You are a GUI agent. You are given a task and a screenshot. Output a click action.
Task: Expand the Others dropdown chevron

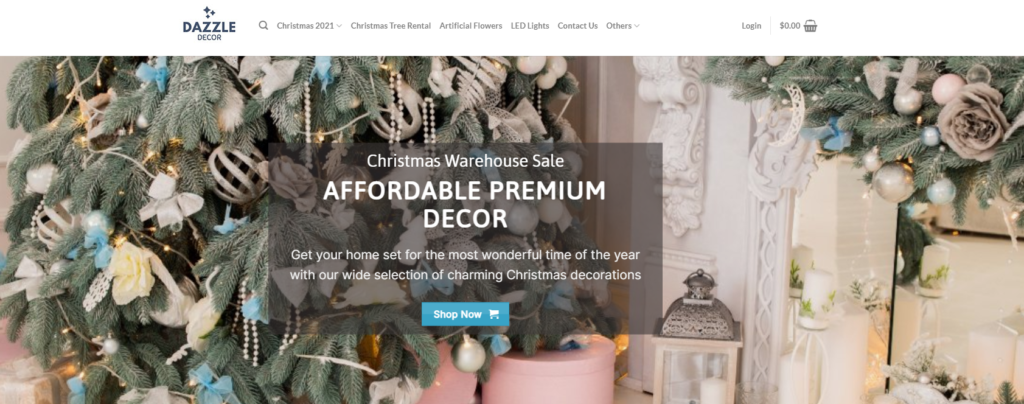coord(637,26)
